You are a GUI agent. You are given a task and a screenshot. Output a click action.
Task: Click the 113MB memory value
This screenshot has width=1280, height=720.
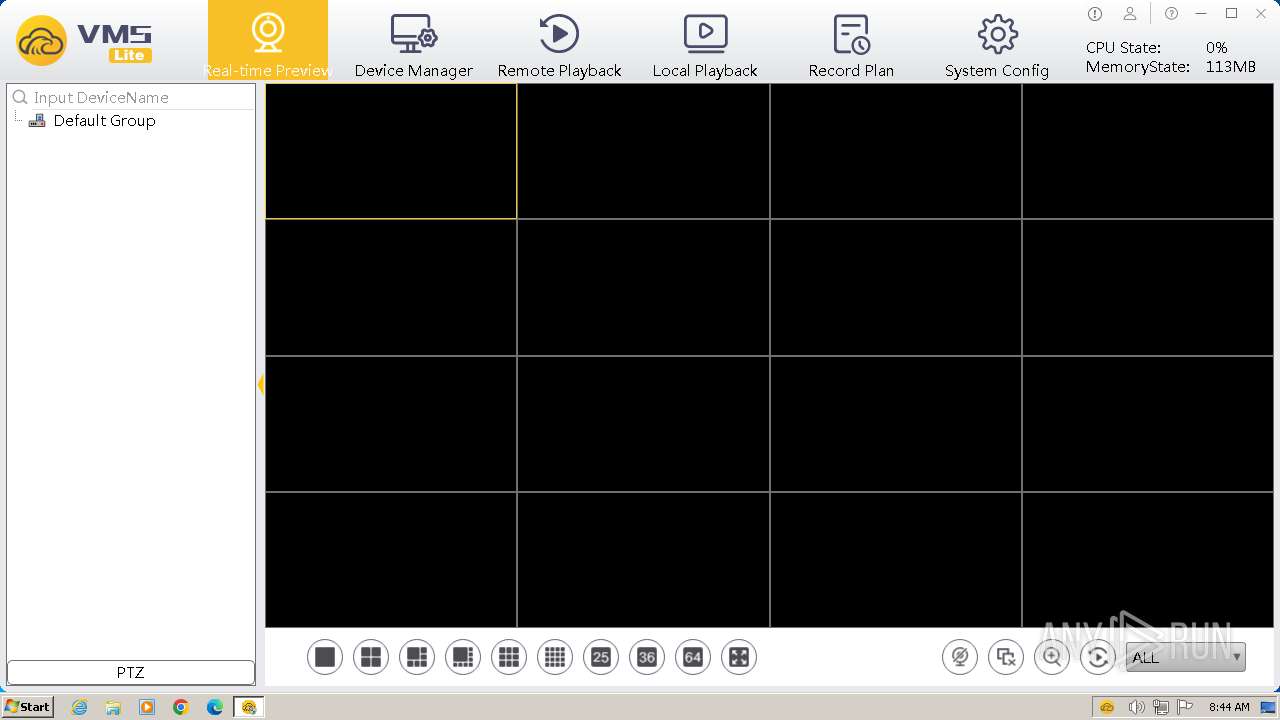(1230, 67)
